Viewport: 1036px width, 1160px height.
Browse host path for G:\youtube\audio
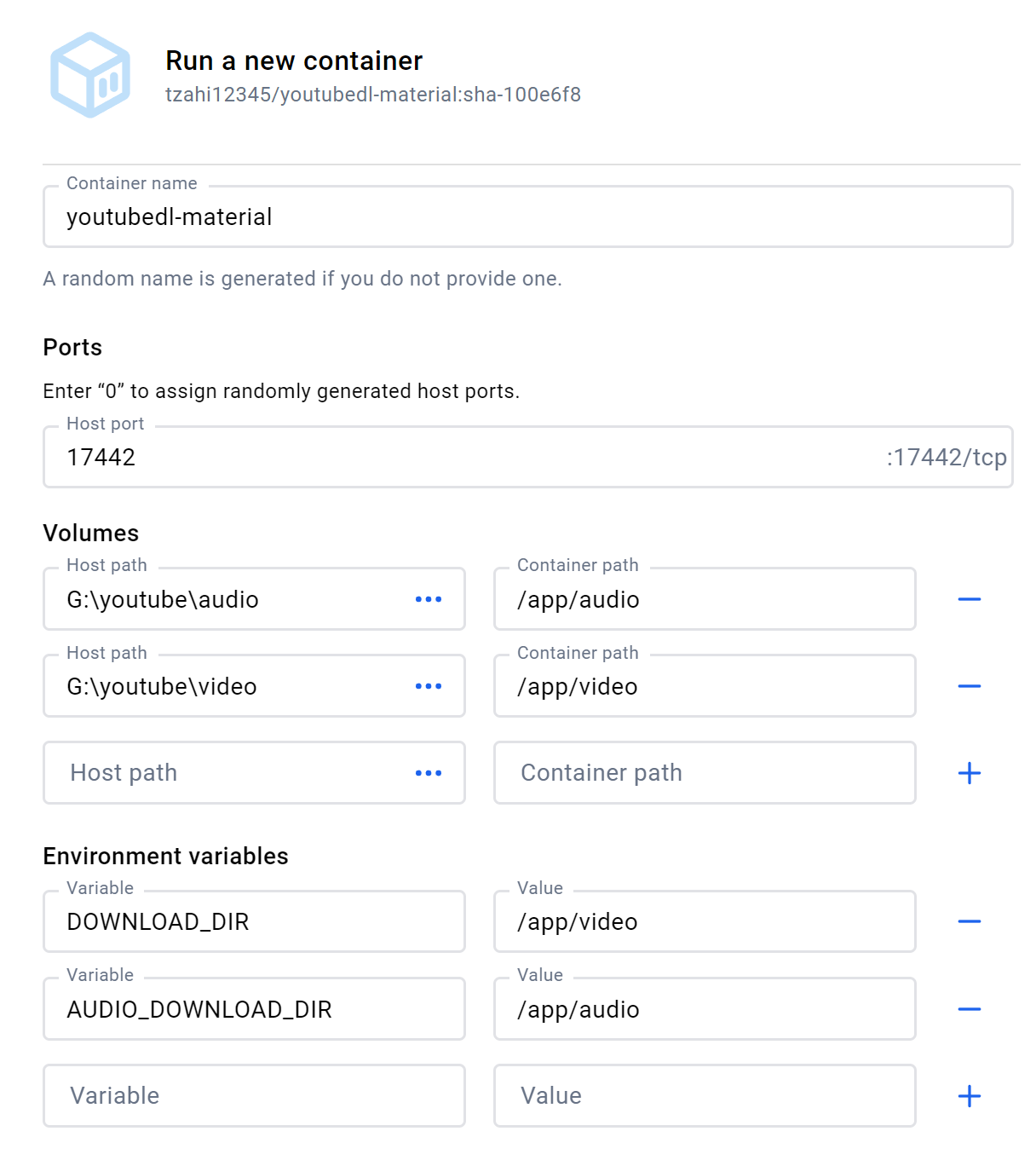click(428, 600)
